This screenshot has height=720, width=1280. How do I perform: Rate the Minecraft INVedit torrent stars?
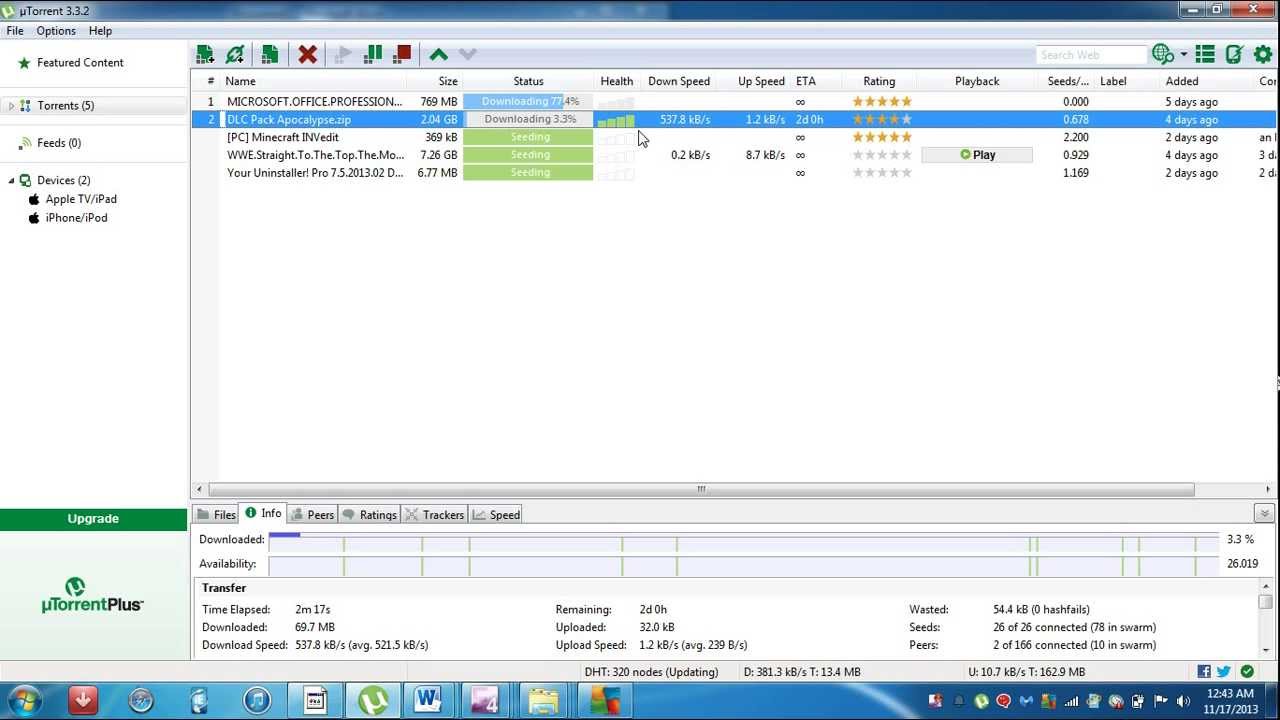pyautogui.click(x=882, y=138)
